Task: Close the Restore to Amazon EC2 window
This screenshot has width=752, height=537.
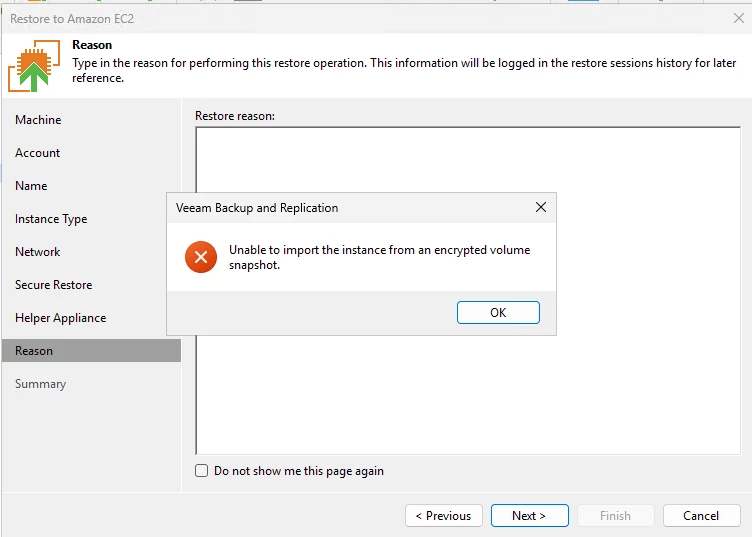Action: click(x=738, y=18)
